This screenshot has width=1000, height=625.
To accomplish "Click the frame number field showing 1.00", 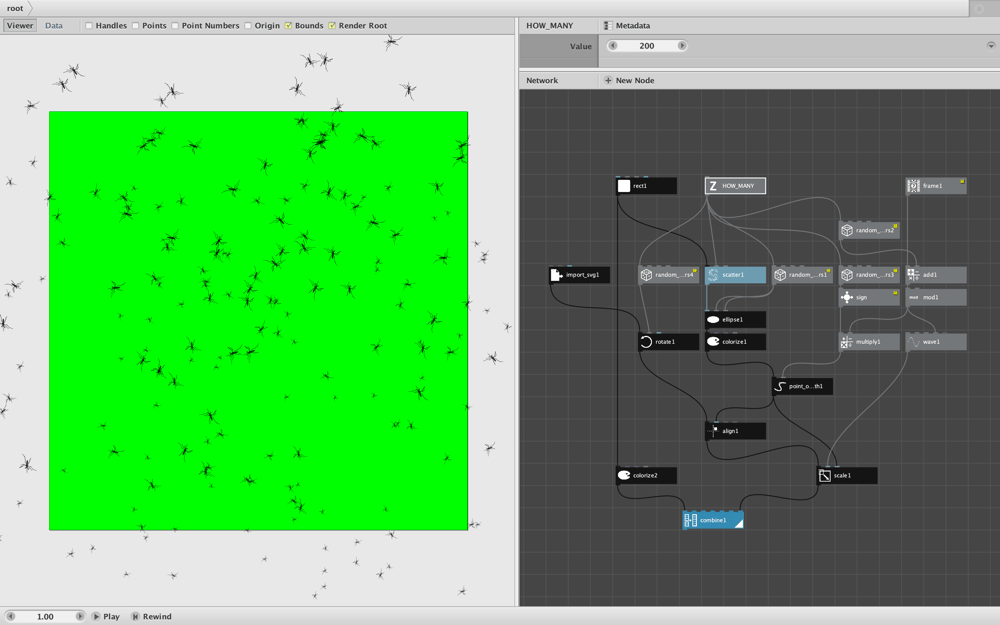I will 45,616.
